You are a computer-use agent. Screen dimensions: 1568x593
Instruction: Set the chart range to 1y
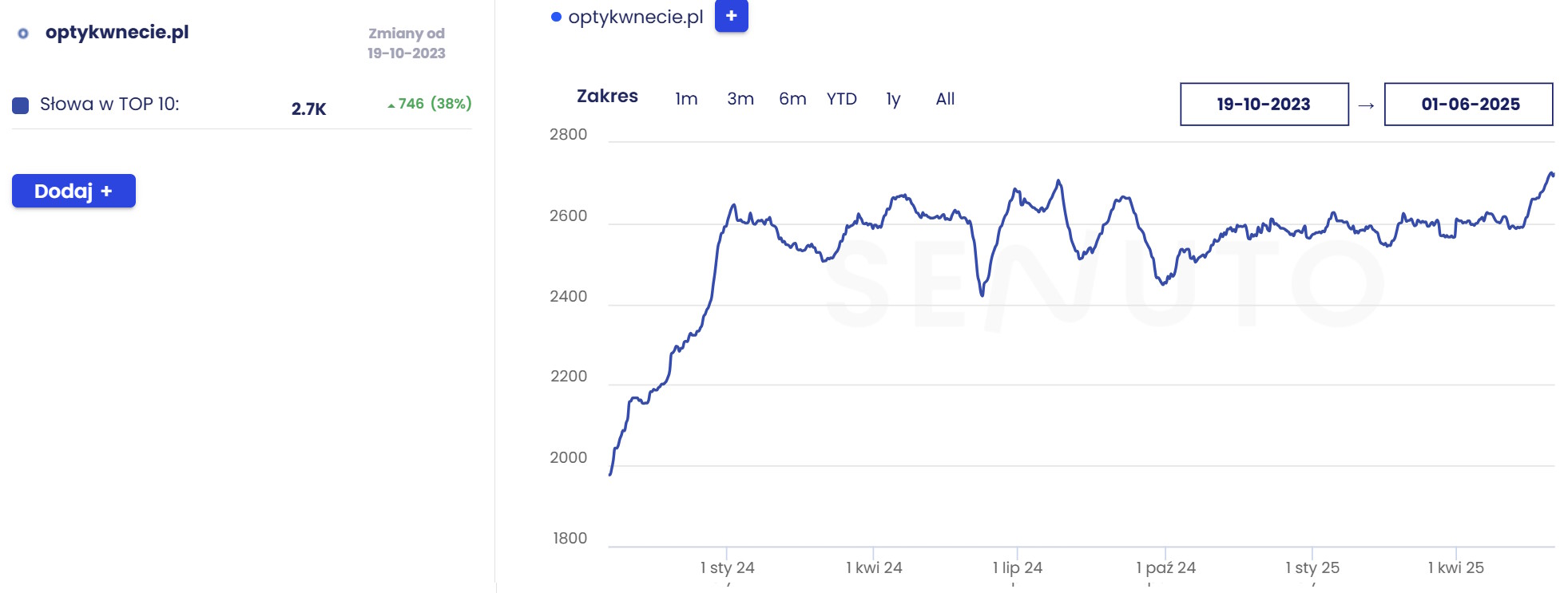coord(893,99)
